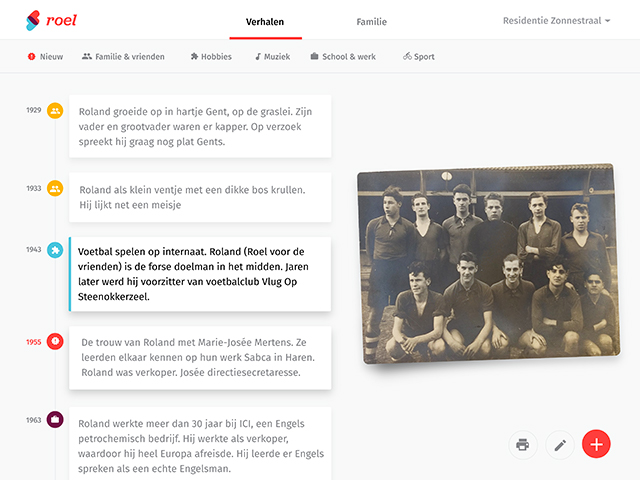Screen dimensions: 640x480
Task: Filter stories by Hobbies
Action: (211, 57)
